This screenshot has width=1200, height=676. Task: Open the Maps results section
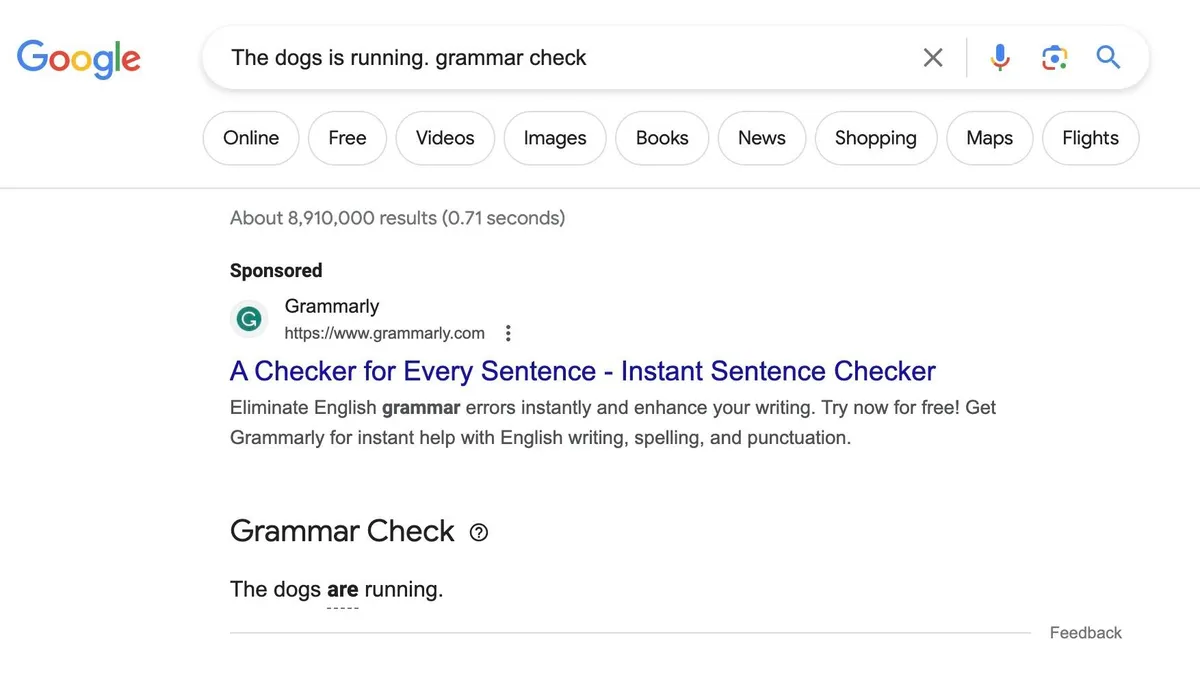[989, 138]
